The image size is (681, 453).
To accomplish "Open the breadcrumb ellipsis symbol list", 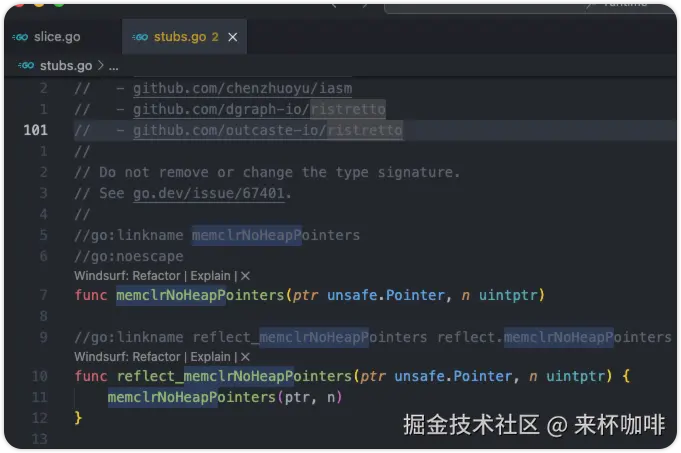I will 113,66.
